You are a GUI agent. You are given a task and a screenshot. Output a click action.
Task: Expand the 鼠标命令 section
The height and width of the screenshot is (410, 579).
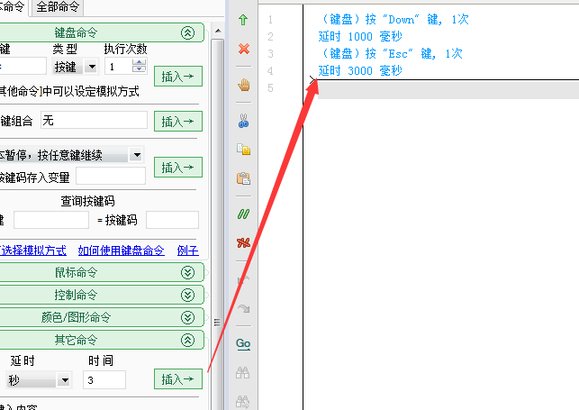pos(188,273)
